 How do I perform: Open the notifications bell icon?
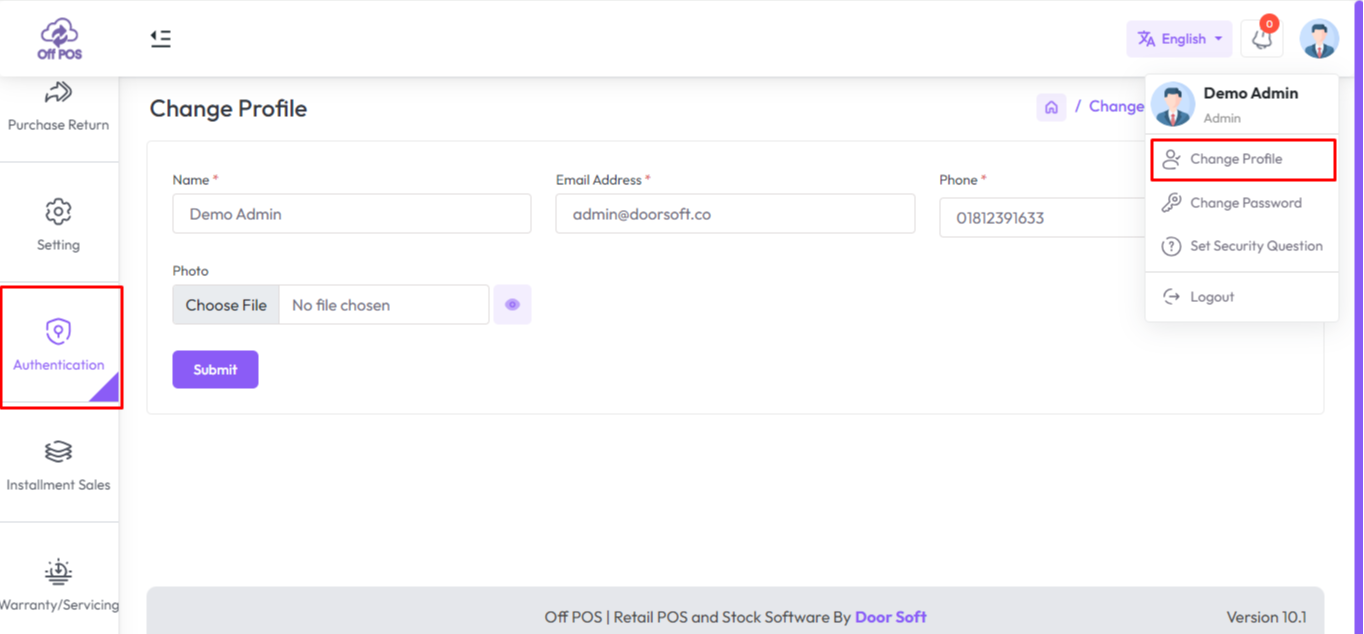(x=1262, y=39)
